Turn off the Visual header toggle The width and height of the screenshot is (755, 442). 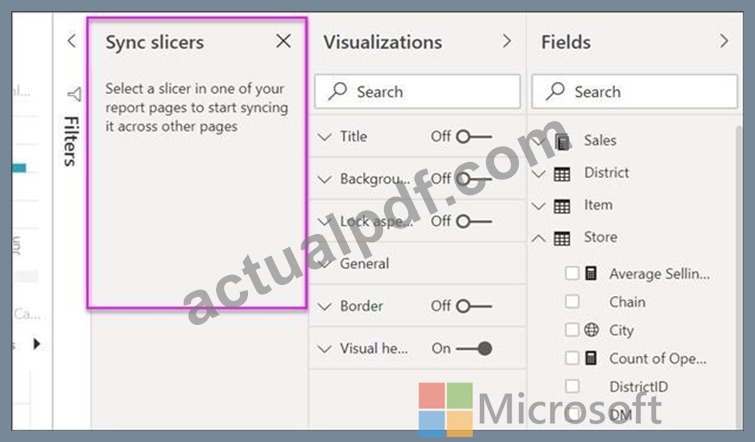pos(474,349)
